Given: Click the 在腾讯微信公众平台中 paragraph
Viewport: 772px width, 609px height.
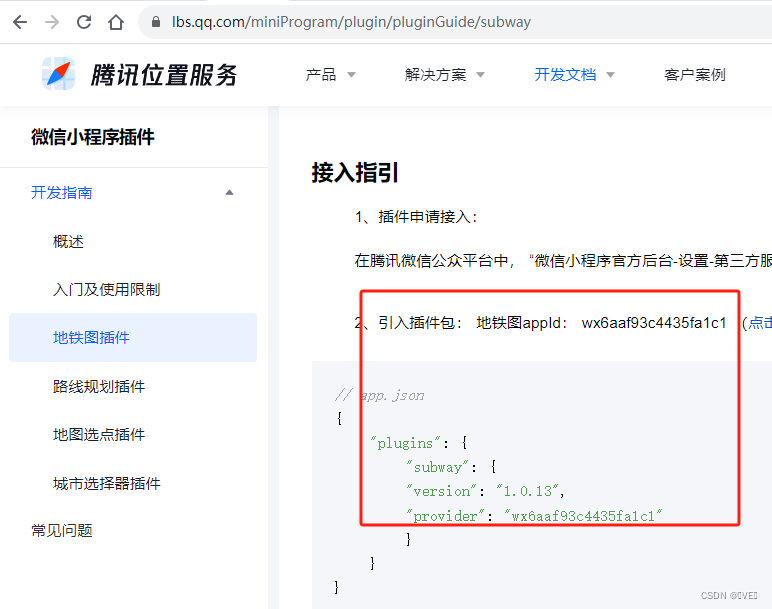Looking at the screenshot, I should (x=563, y=260).
